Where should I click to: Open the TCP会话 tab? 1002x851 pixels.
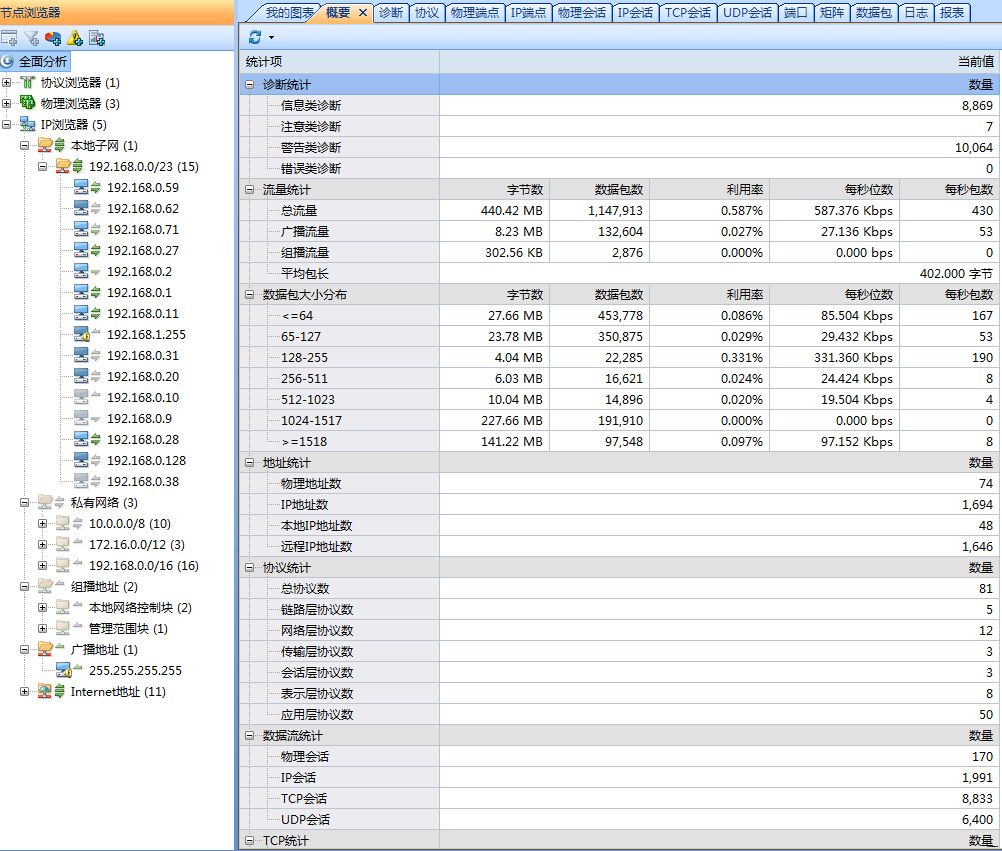point(688,13)
